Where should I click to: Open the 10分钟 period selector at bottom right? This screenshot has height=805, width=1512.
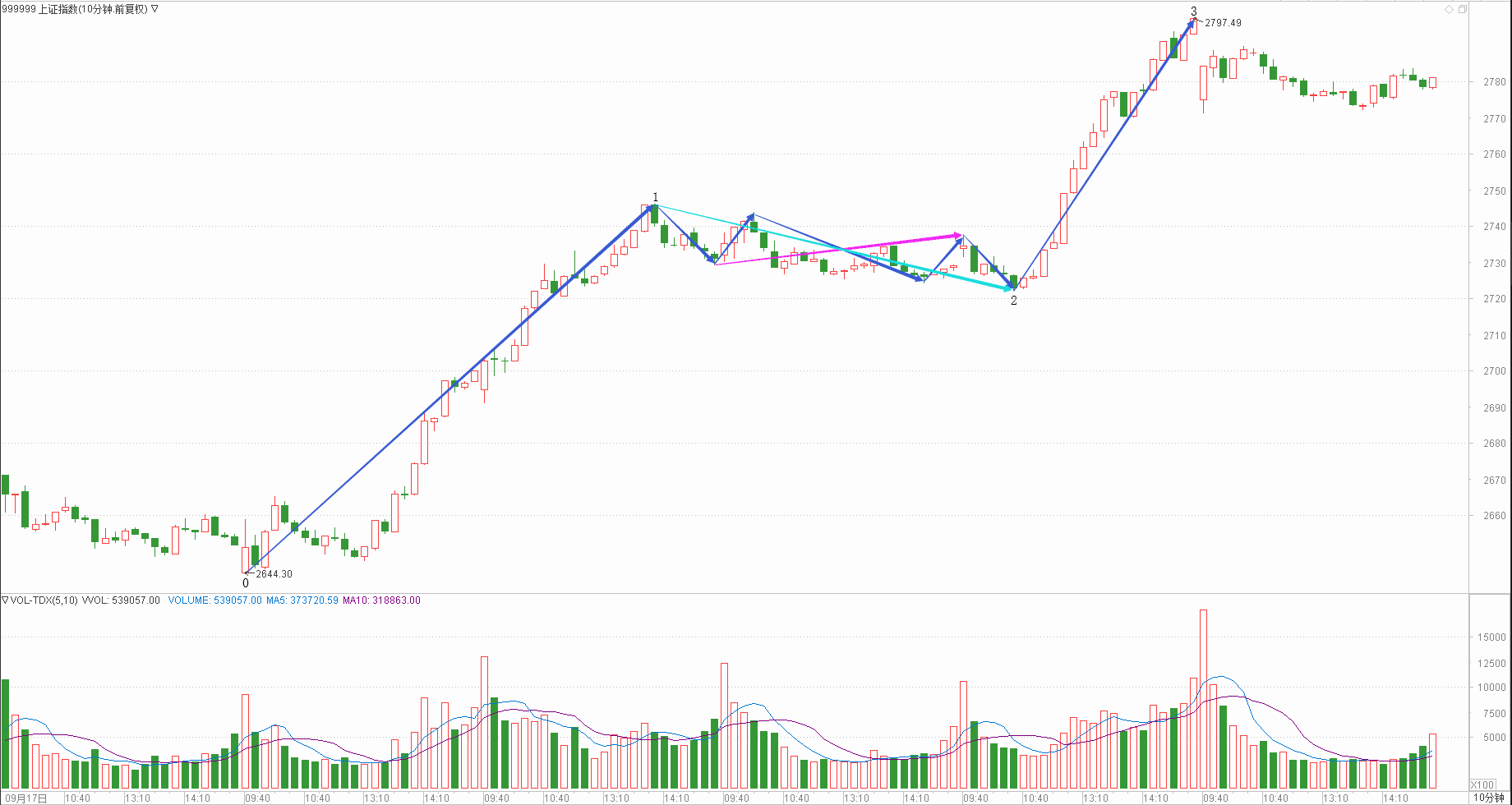coord(1488,798)
